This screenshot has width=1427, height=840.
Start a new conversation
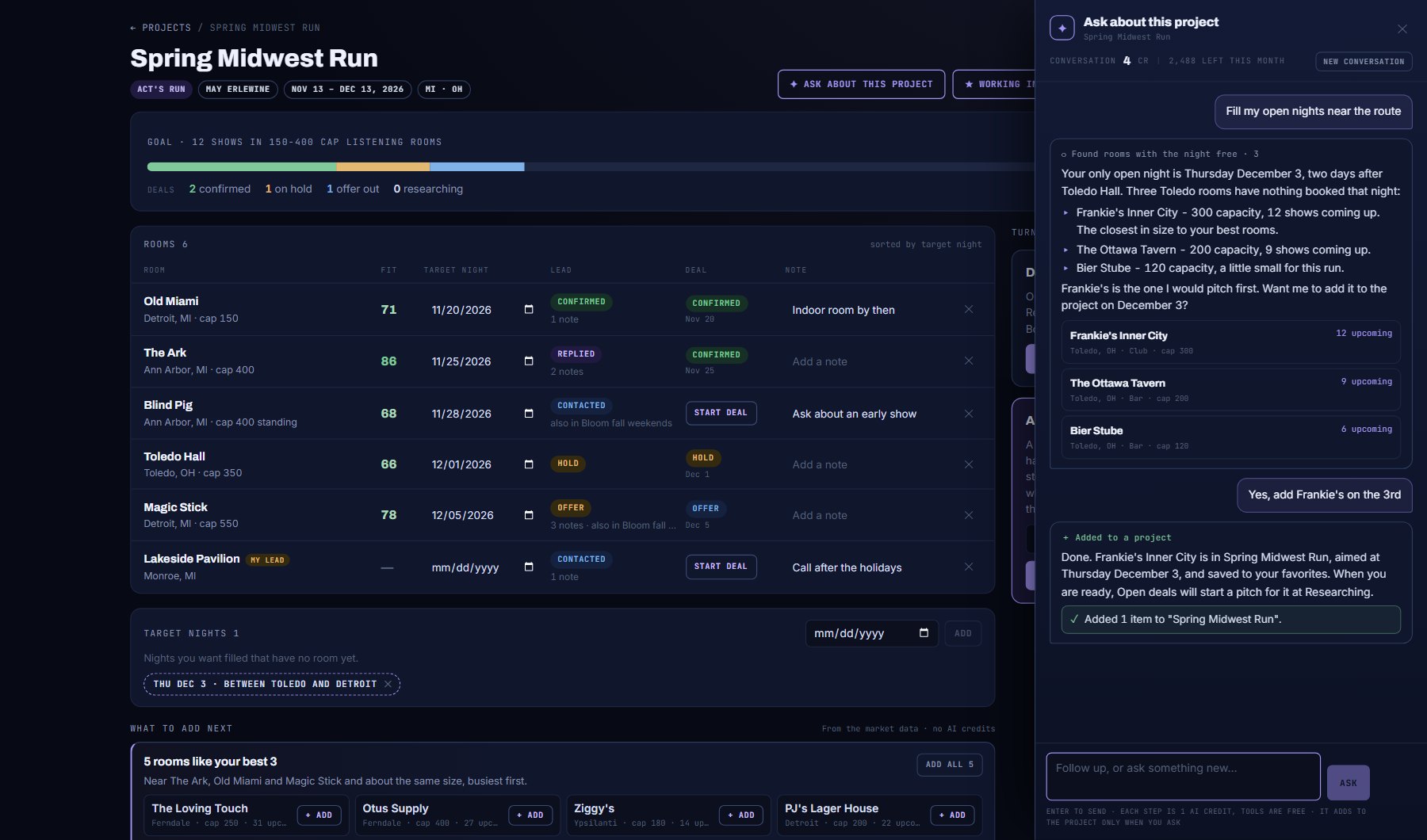pyautogui.click(x=1364, y=61)
